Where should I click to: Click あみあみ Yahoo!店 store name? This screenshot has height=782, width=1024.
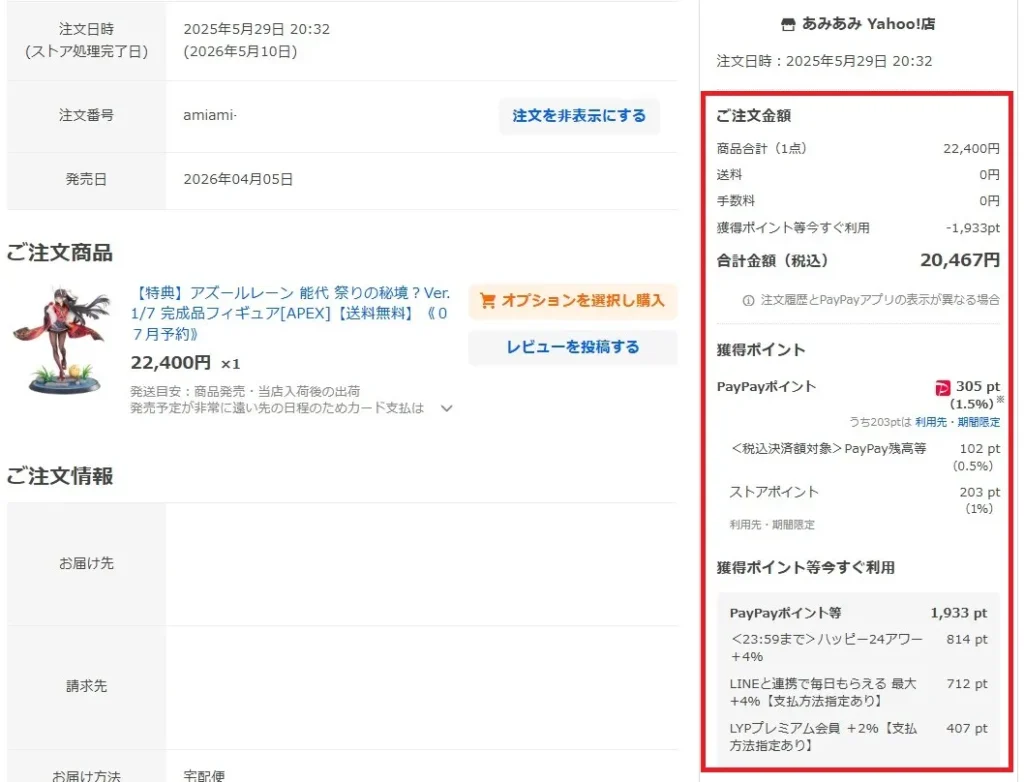pos(868,24)
